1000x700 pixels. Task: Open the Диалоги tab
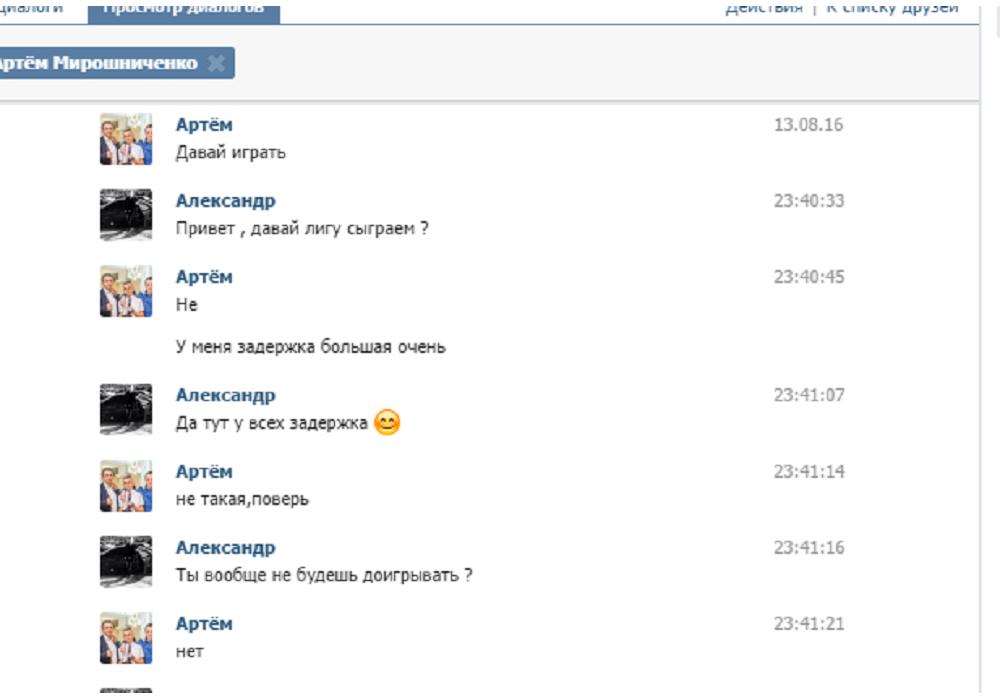pyautogui.click(x=30, y=8)
